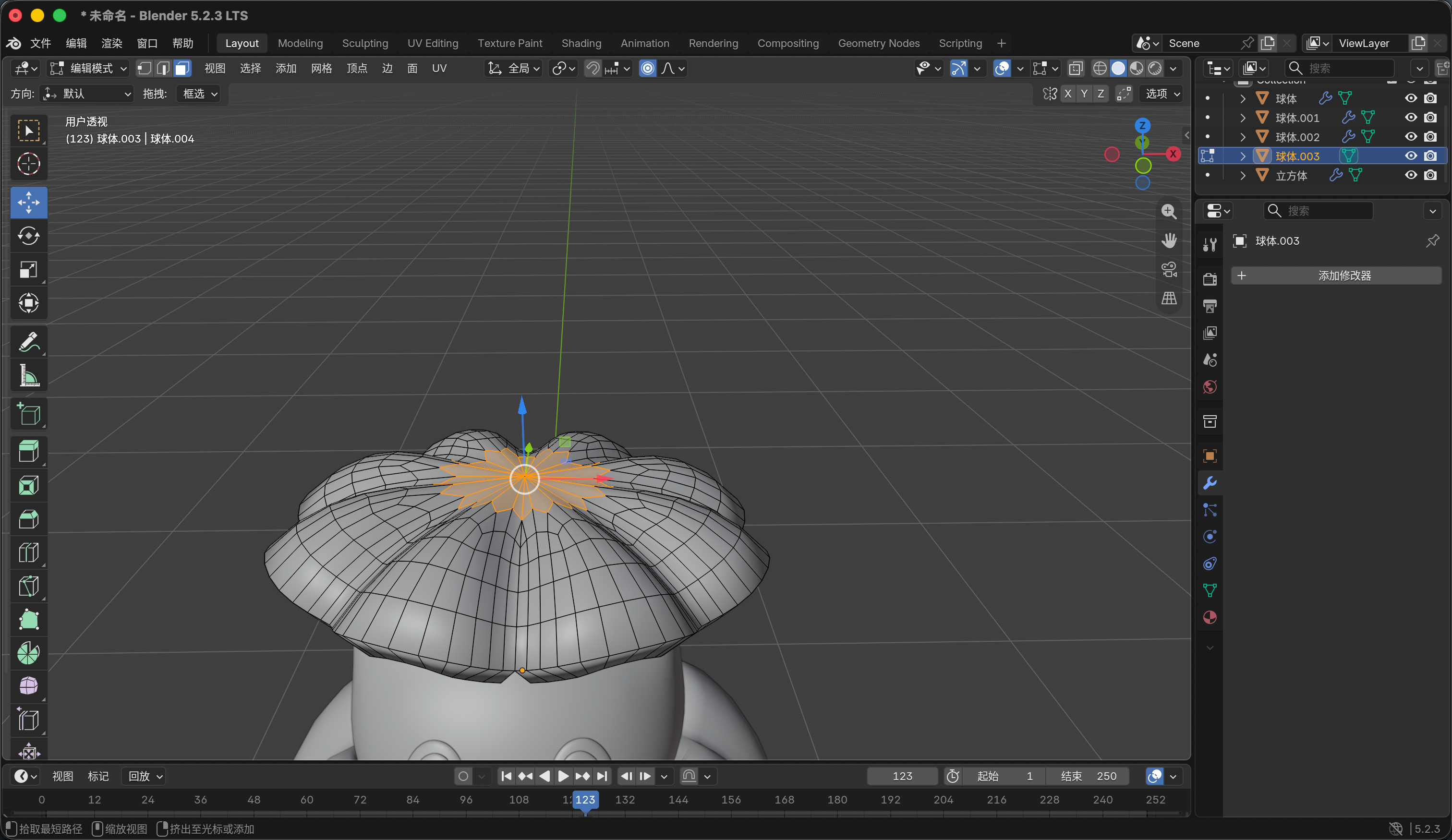
Task: Open the Material properties tab
Action: click(x=1210, y=617)
